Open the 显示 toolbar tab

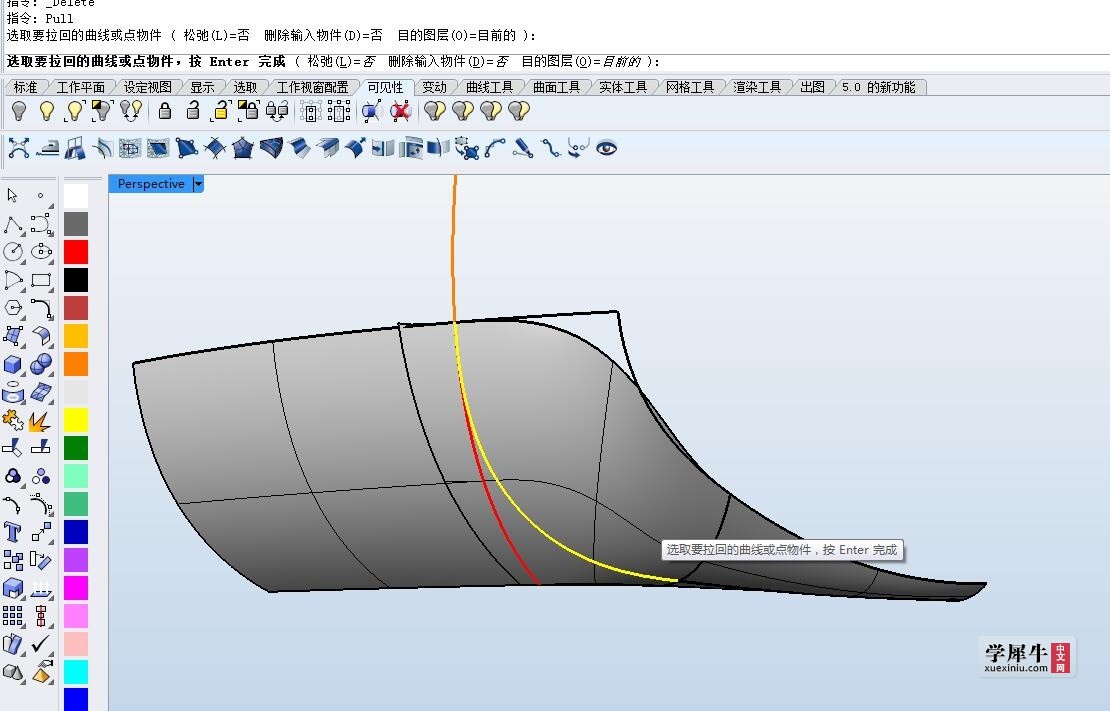tap(202, 87)
